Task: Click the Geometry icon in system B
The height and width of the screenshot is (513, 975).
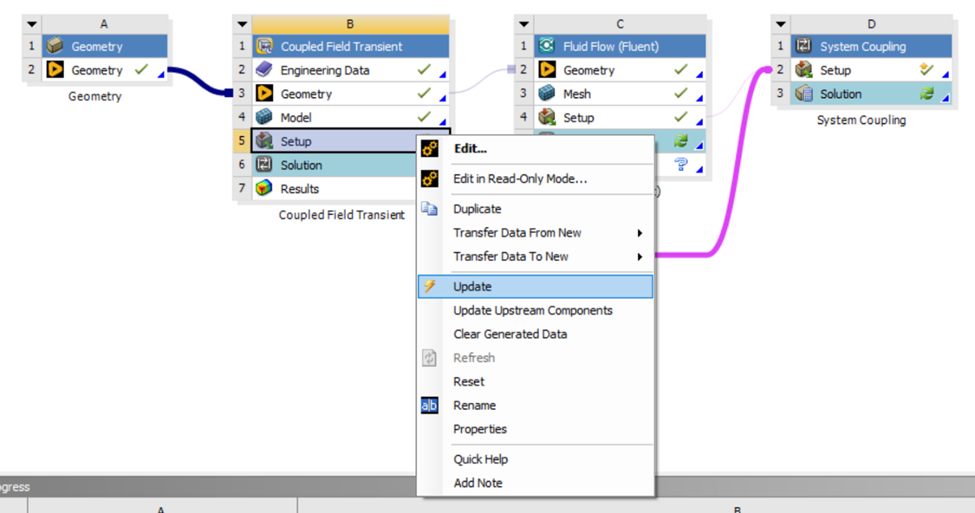Action: coord(264,93)
